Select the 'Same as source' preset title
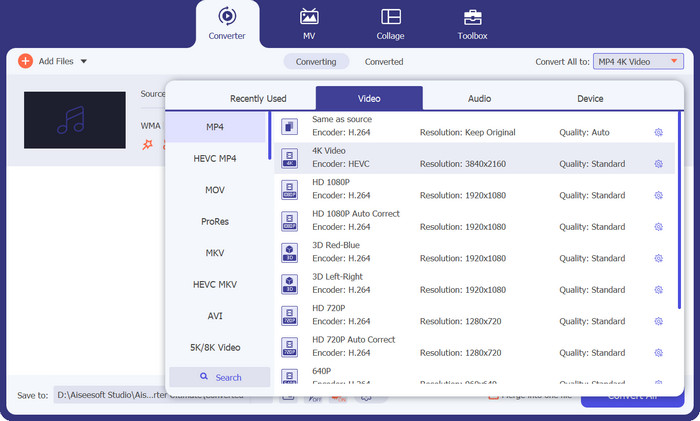700x421 pixels. pyautogui.click(x=342, y=119)
